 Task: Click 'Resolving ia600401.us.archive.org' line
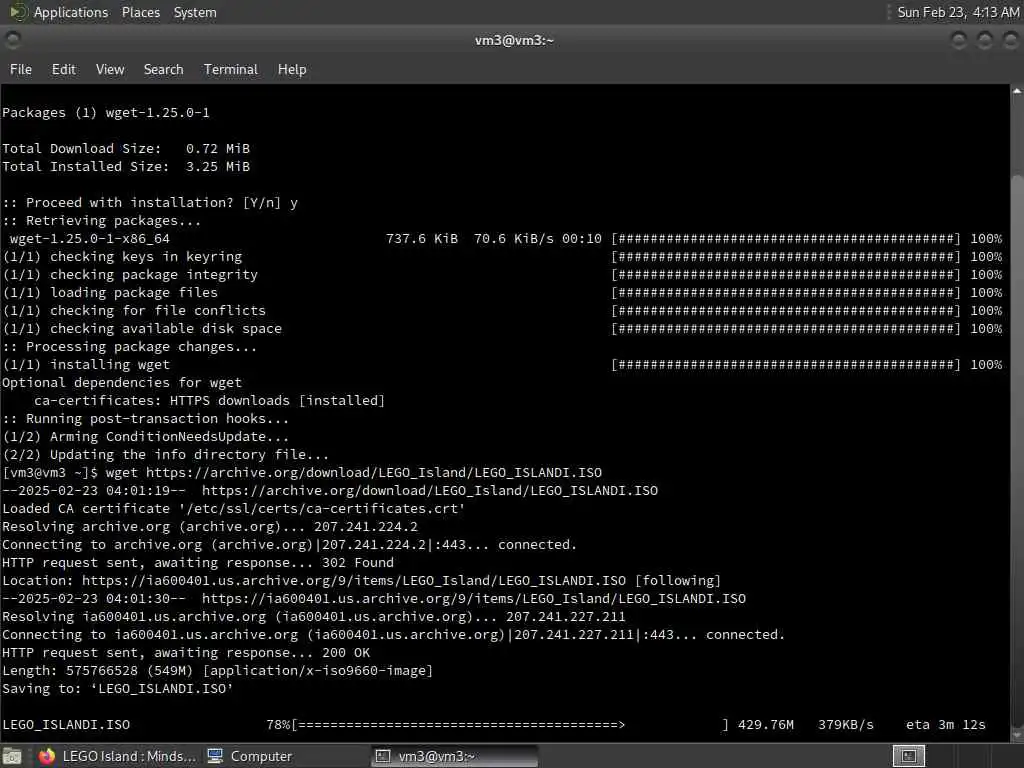click(x=313, y=617)
